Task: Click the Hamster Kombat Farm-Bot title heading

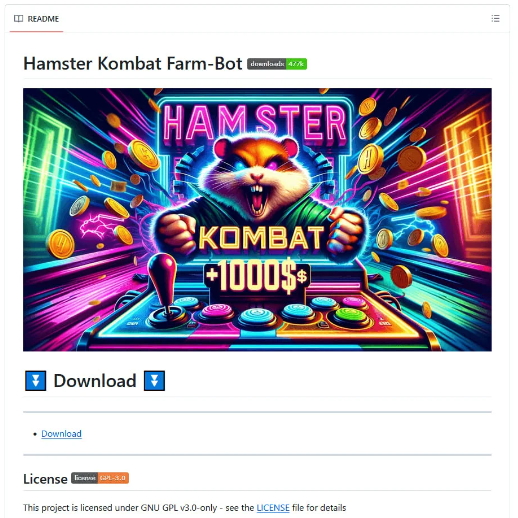Action: click(x=133, y=64)
